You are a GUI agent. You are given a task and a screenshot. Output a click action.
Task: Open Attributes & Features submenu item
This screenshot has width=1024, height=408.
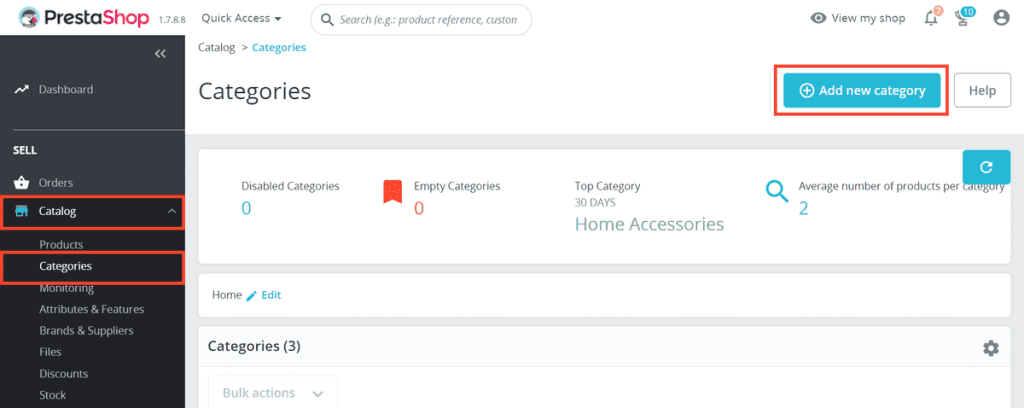[x=91, y=309]
